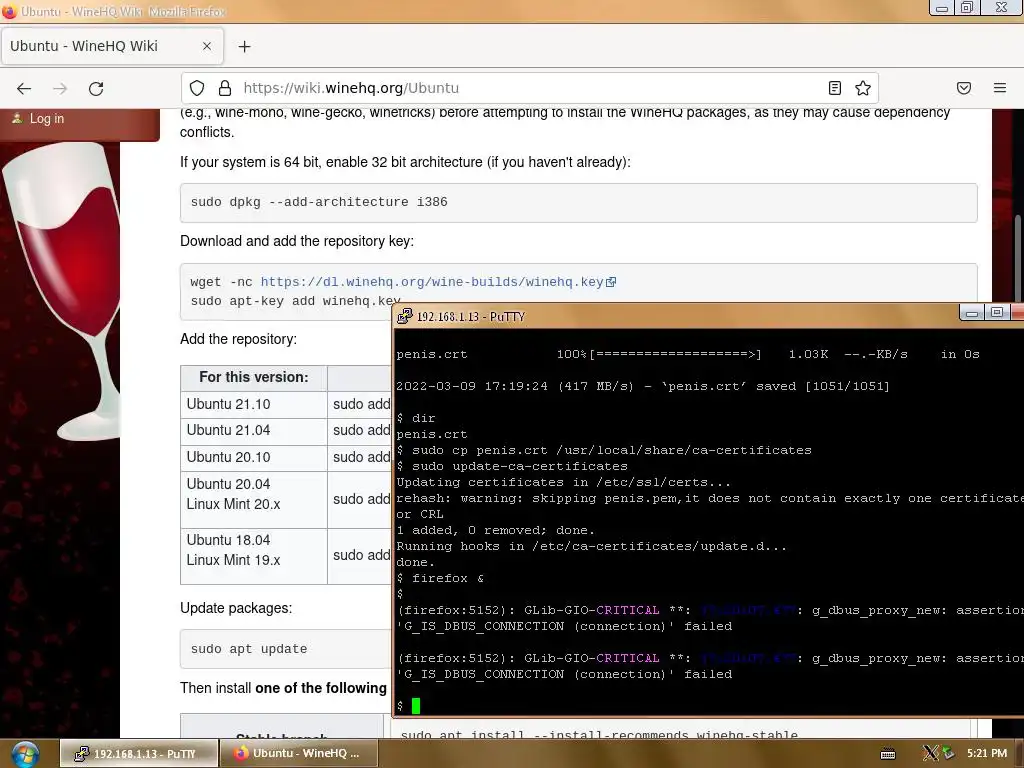Click the 'Ubuntu 21.10' table cell
This screenshot has height=768, width=1024.
point(254,404)
